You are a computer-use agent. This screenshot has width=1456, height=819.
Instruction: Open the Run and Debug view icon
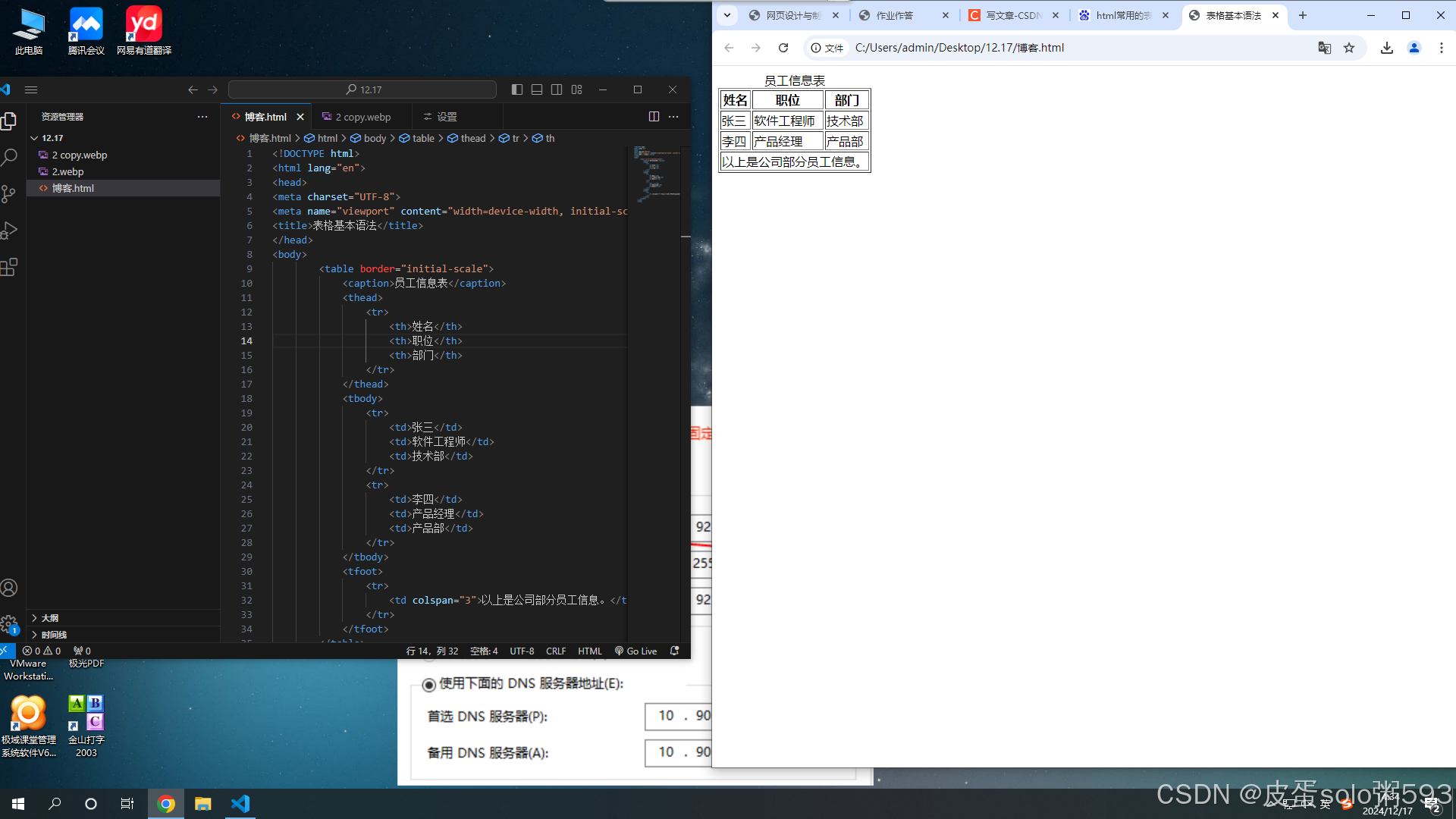click(x=9, y=231)
